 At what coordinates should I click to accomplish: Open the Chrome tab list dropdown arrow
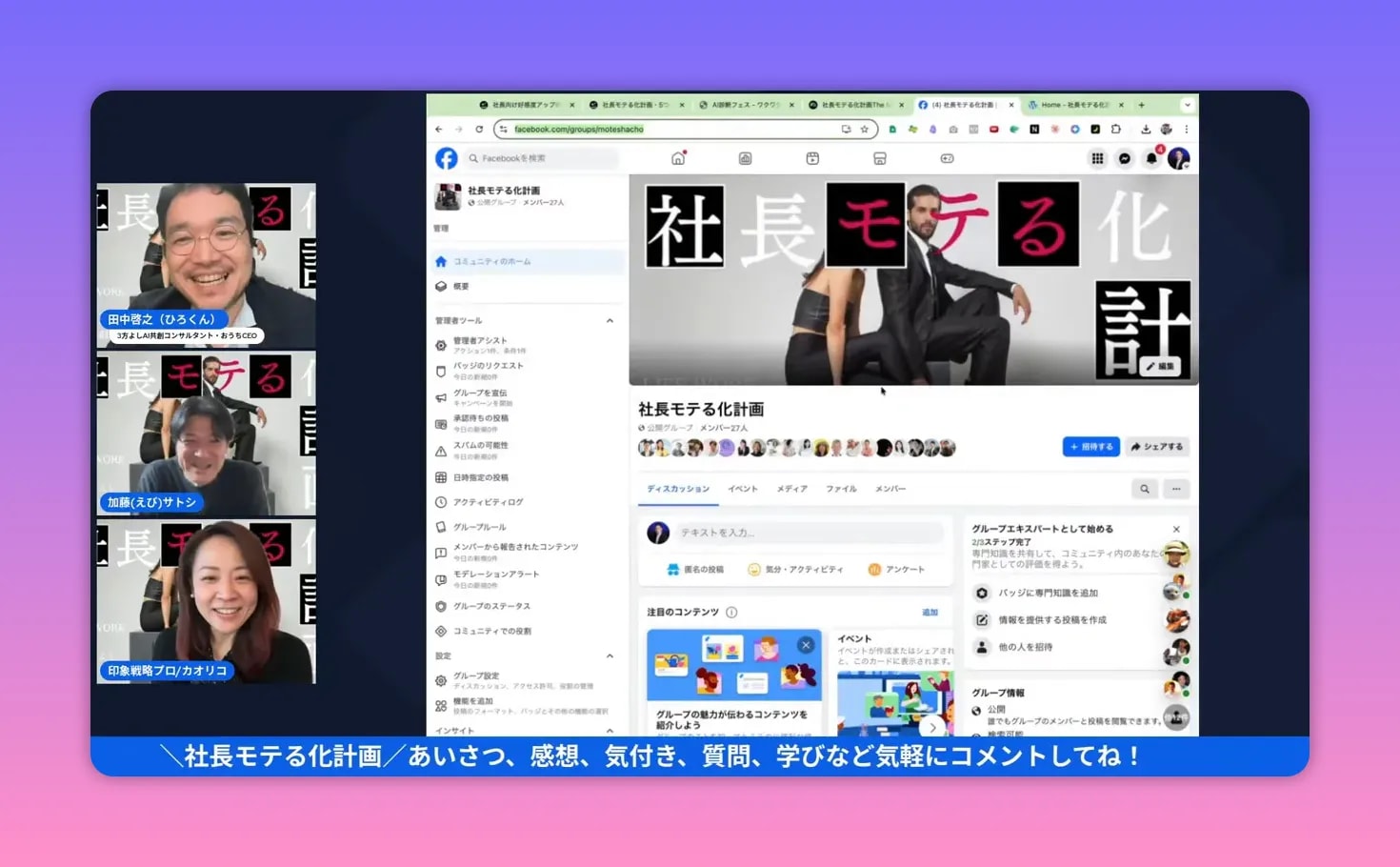(x=1187, y=105)
